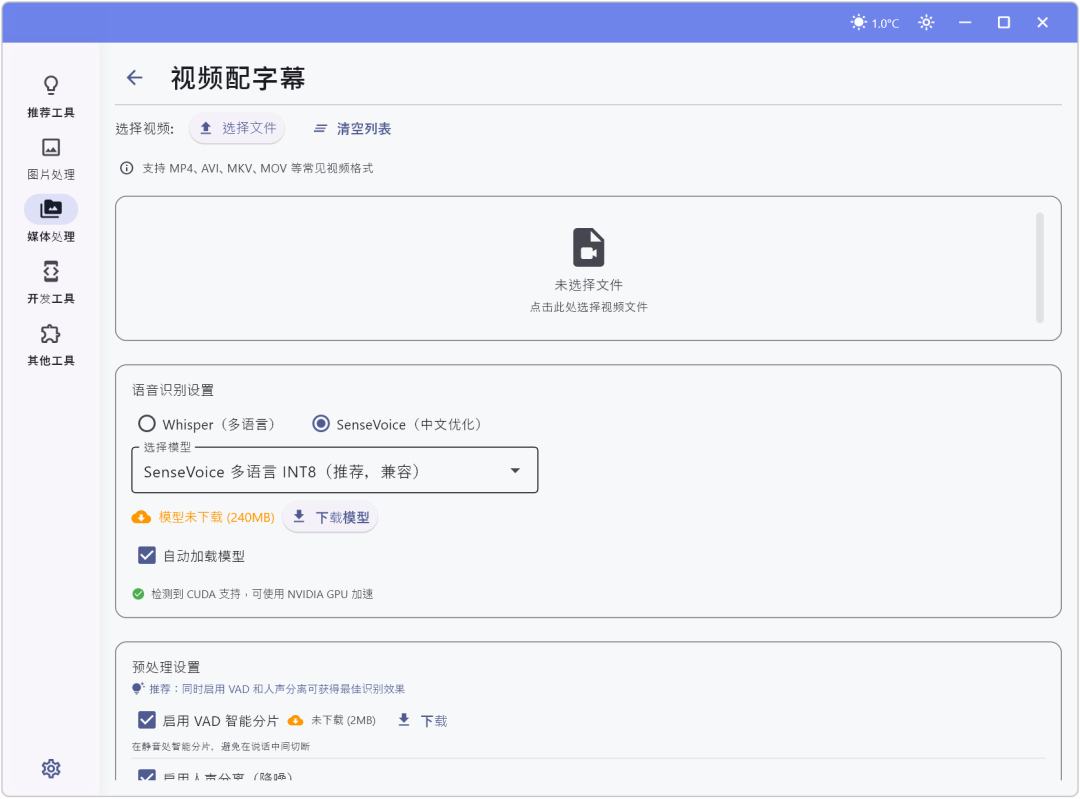The image size is (1080, 799).
Task: Click the 预处理设置 heading
Action: pyautogui.click(x=166, y=667)
